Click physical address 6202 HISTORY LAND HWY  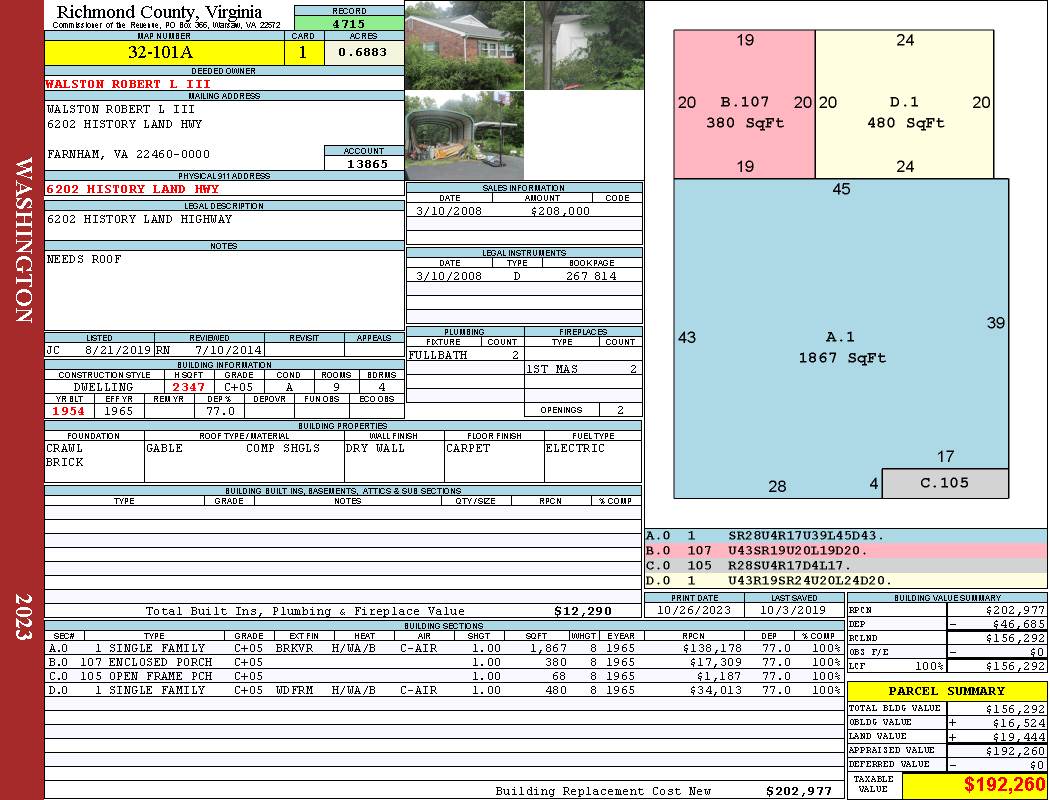coord(133,189)
